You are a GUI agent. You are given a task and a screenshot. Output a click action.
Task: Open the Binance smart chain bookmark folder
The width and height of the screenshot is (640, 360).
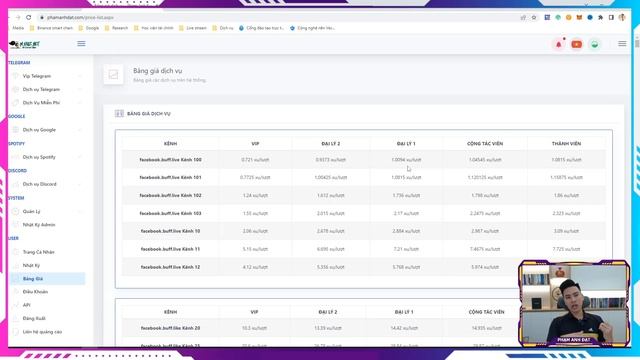point(51,28)
